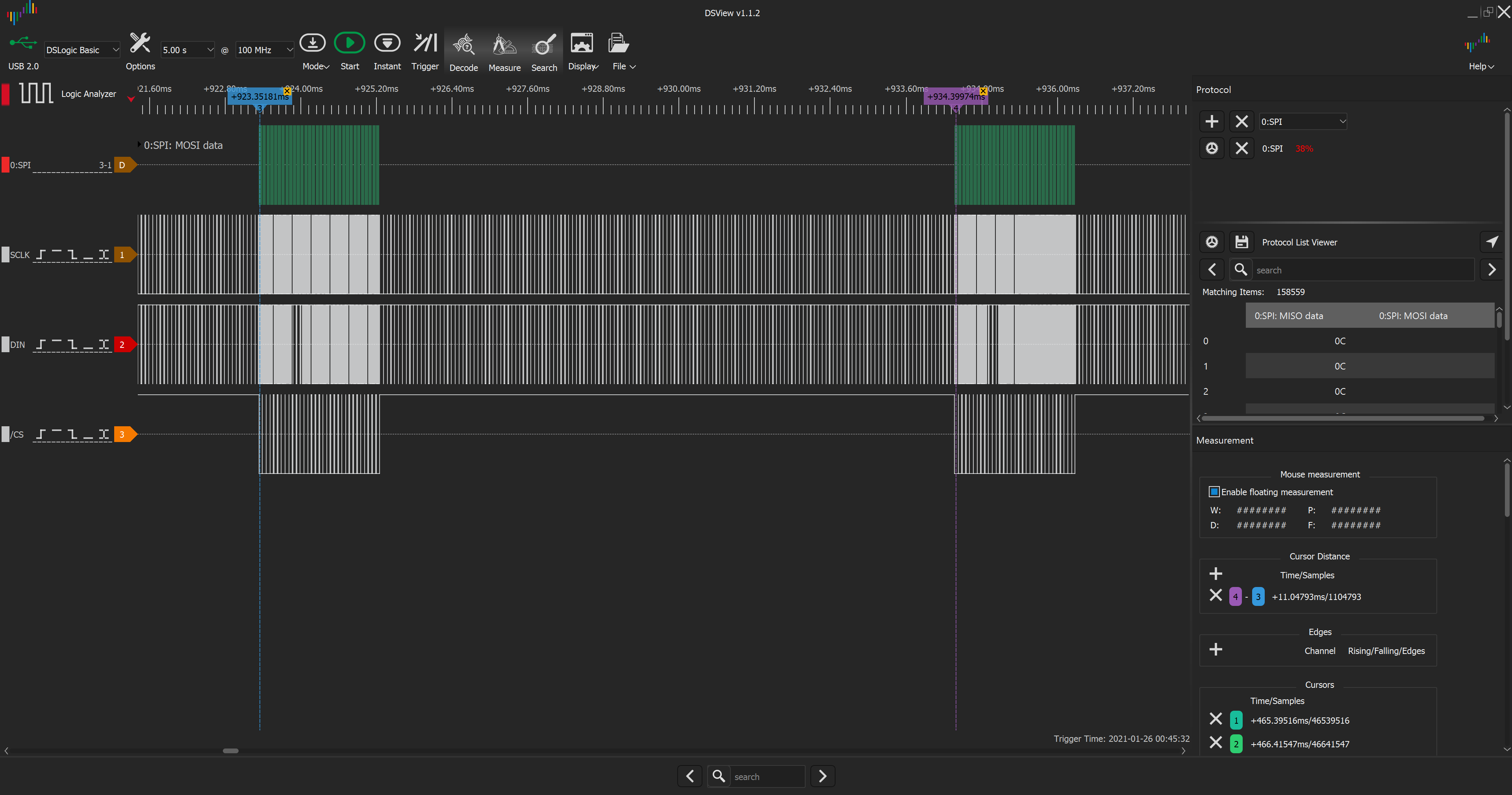The height and width of the screenshot is (795, 1512).
Task: Expand the 0:SPI: MOSI data row arrow
Action: (x=139, y=145)
